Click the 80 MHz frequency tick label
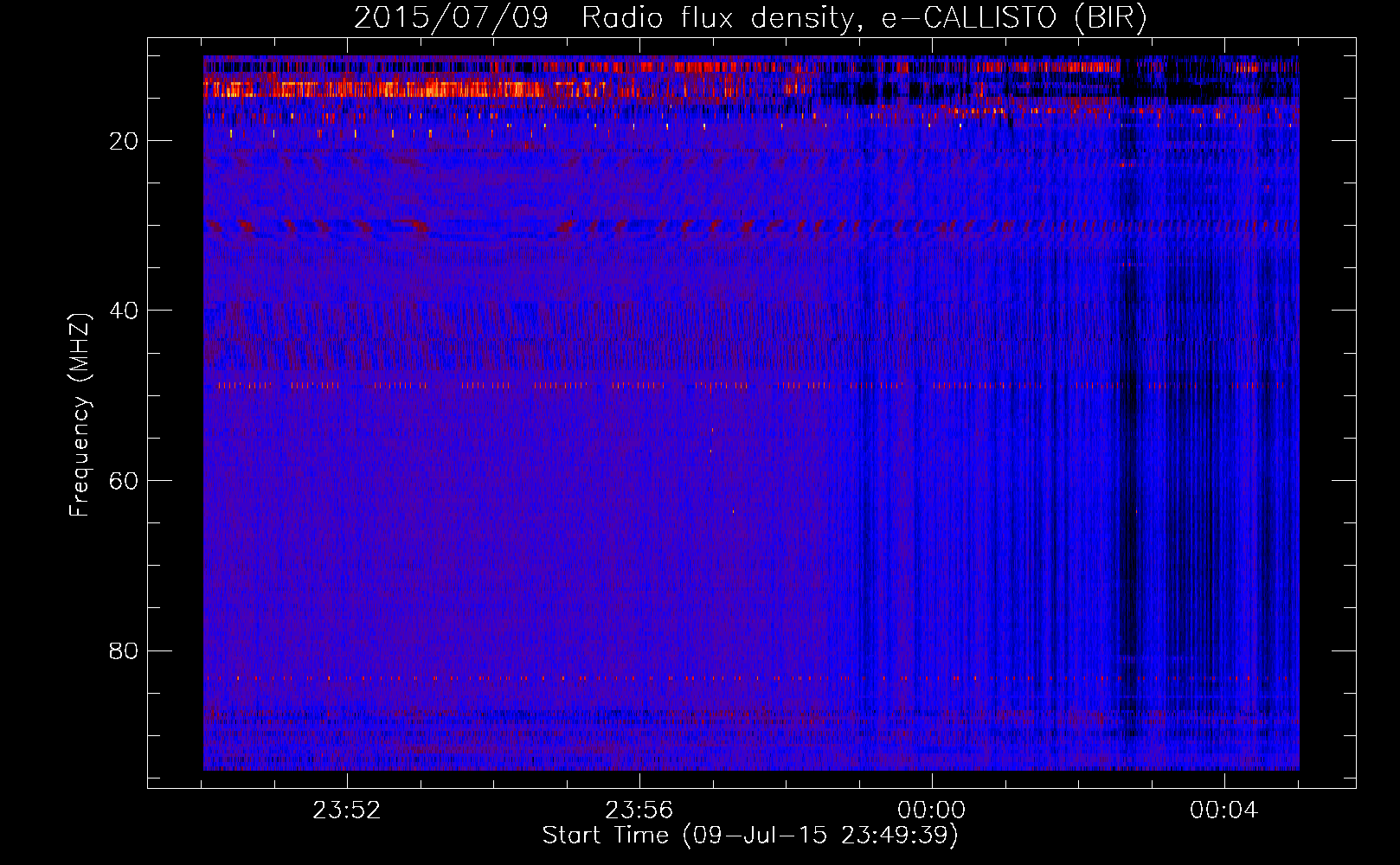1400x865 pixels. coord(125,650)
